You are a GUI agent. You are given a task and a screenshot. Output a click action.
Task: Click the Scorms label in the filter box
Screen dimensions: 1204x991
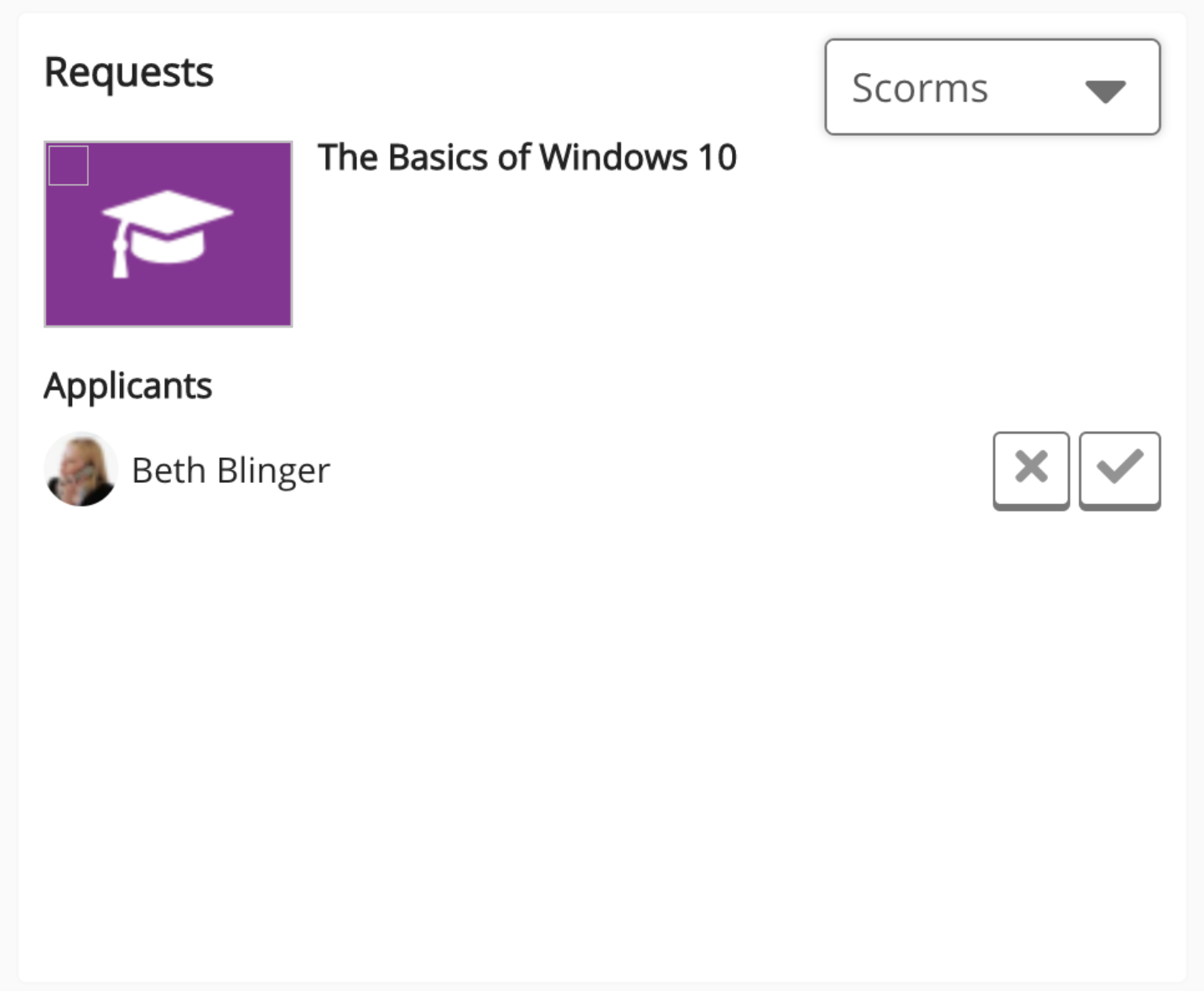(920, 88)
